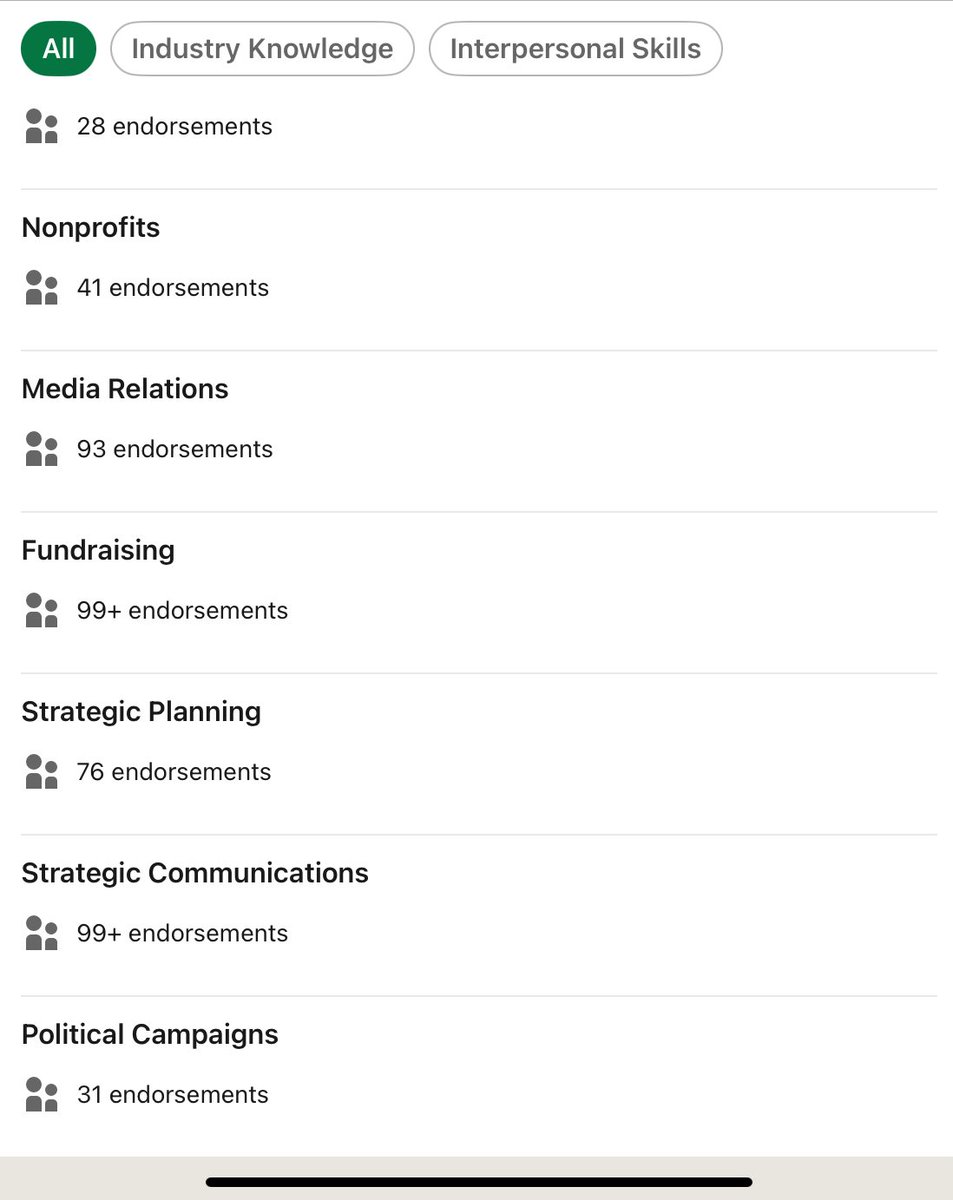
Task: Open the Fundraising skill heading
Action: (x=98, y=550)
